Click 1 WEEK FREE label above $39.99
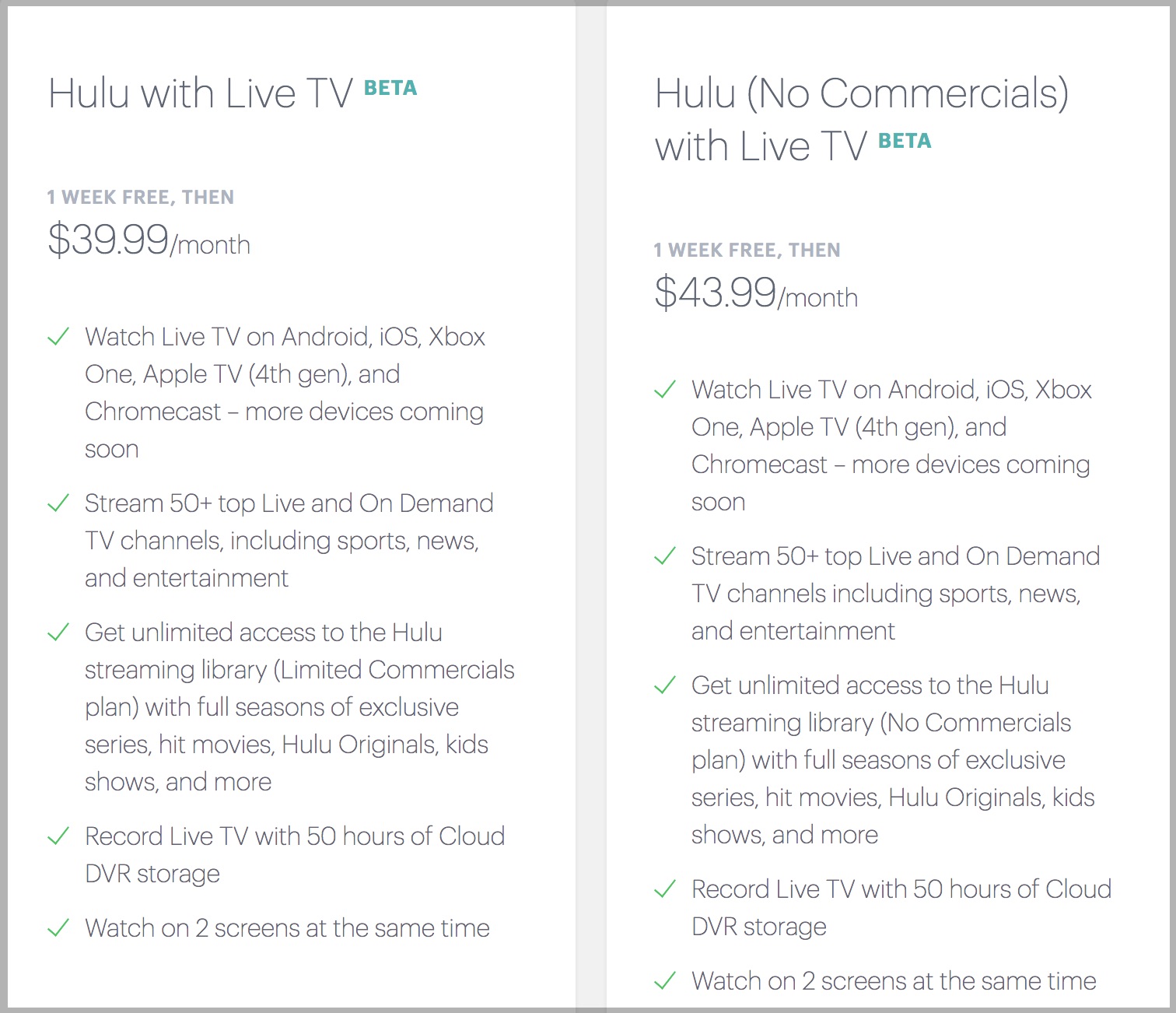This screenshot has width=1176, height=1013. point(140,198)
